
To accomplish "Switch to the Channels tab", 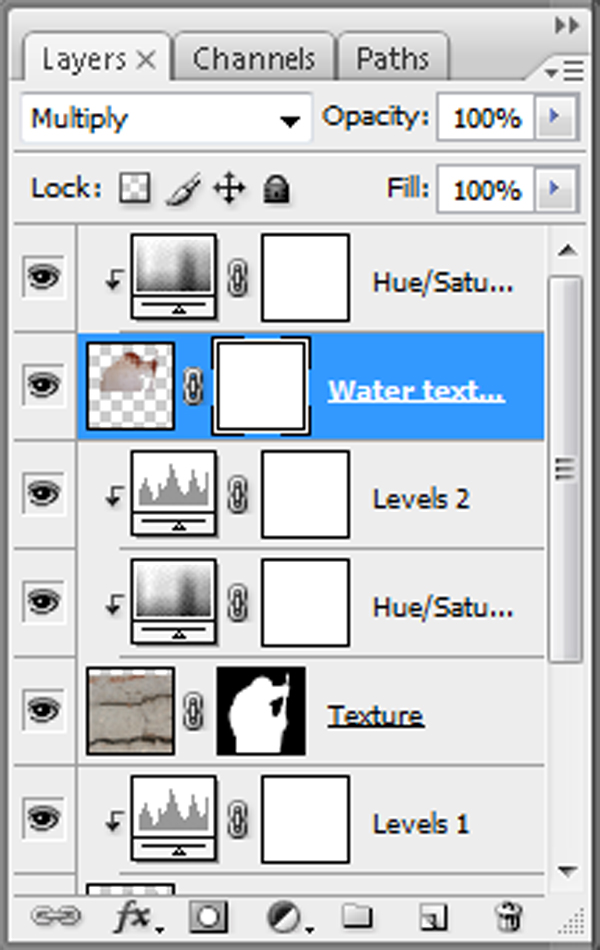I will 253,59.
